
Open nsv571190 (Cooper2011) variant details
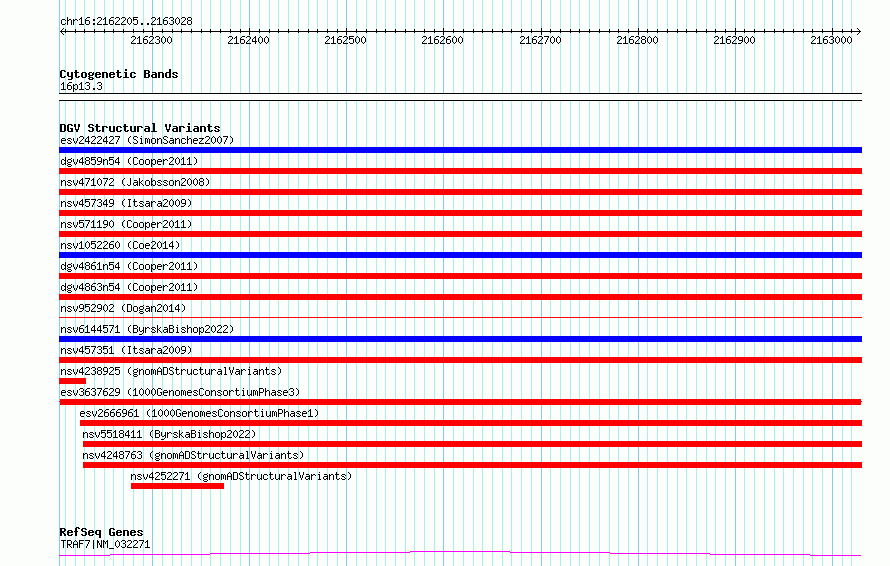point(126,224)
